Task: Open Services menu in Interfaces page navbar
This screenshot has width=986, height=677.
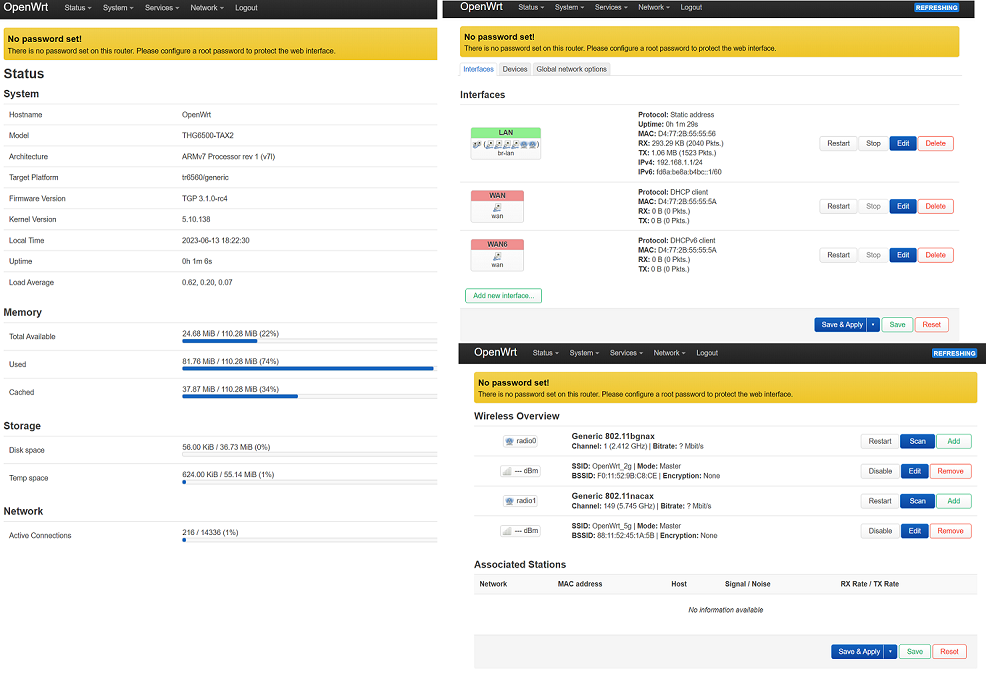Action: 611,8
